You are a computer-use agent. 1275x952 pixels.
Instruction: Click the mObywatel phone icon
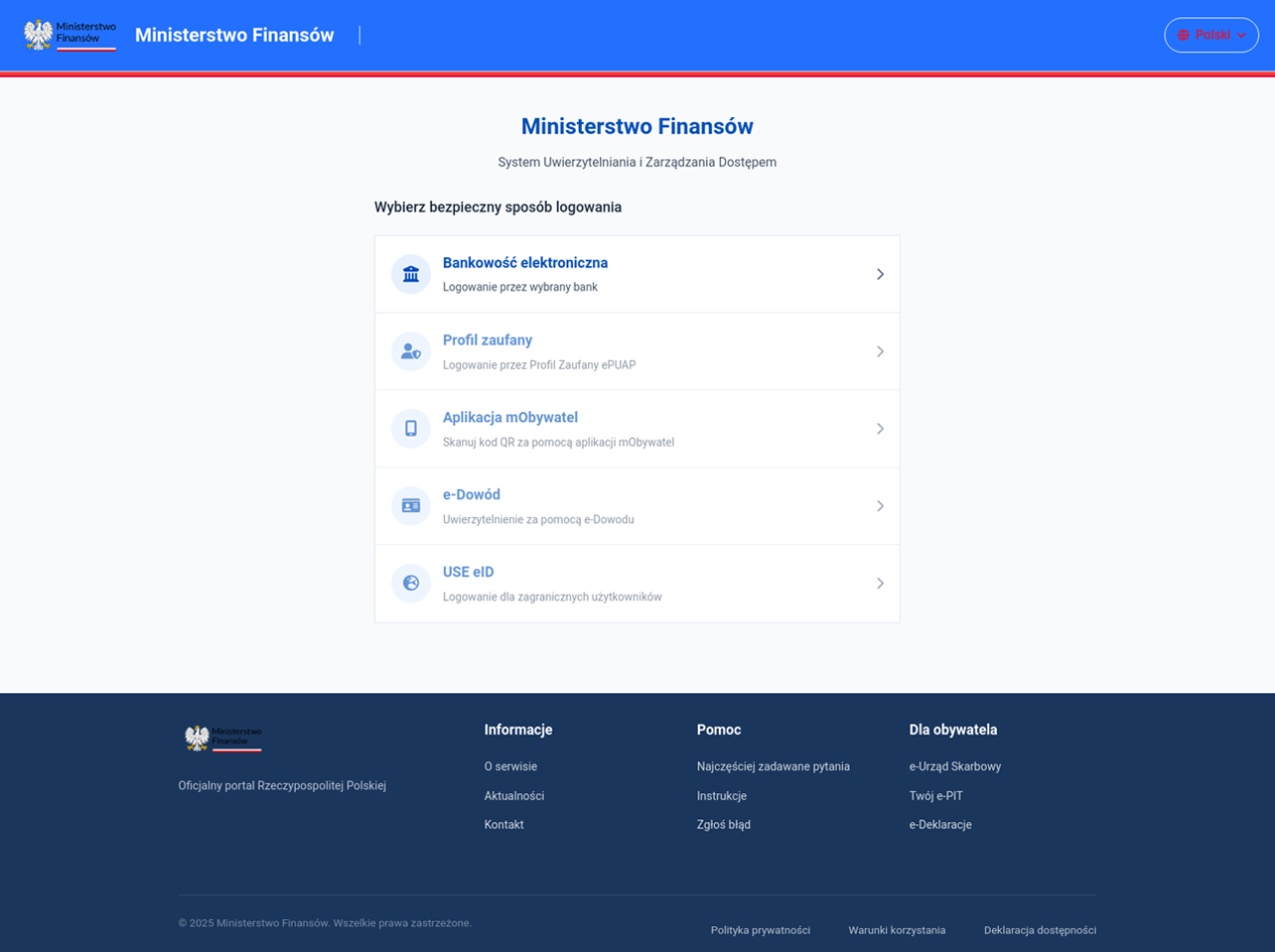pyautogui.click(x=410, y=429)
